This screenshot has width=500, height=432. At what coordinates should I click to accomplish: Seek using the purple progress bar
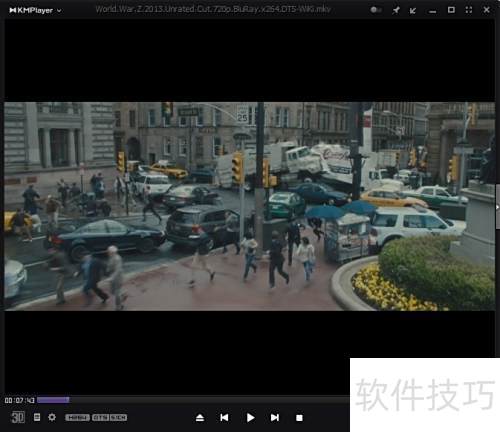(x=53, y=400)
